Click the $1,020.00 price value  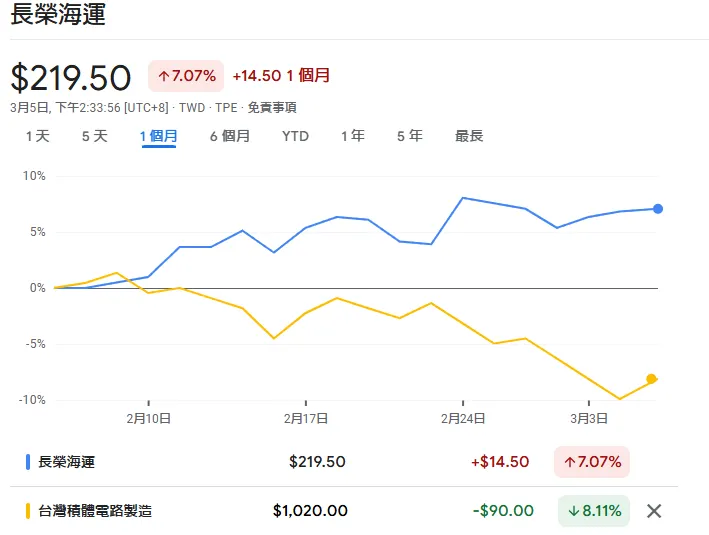(x=310, y=511)
